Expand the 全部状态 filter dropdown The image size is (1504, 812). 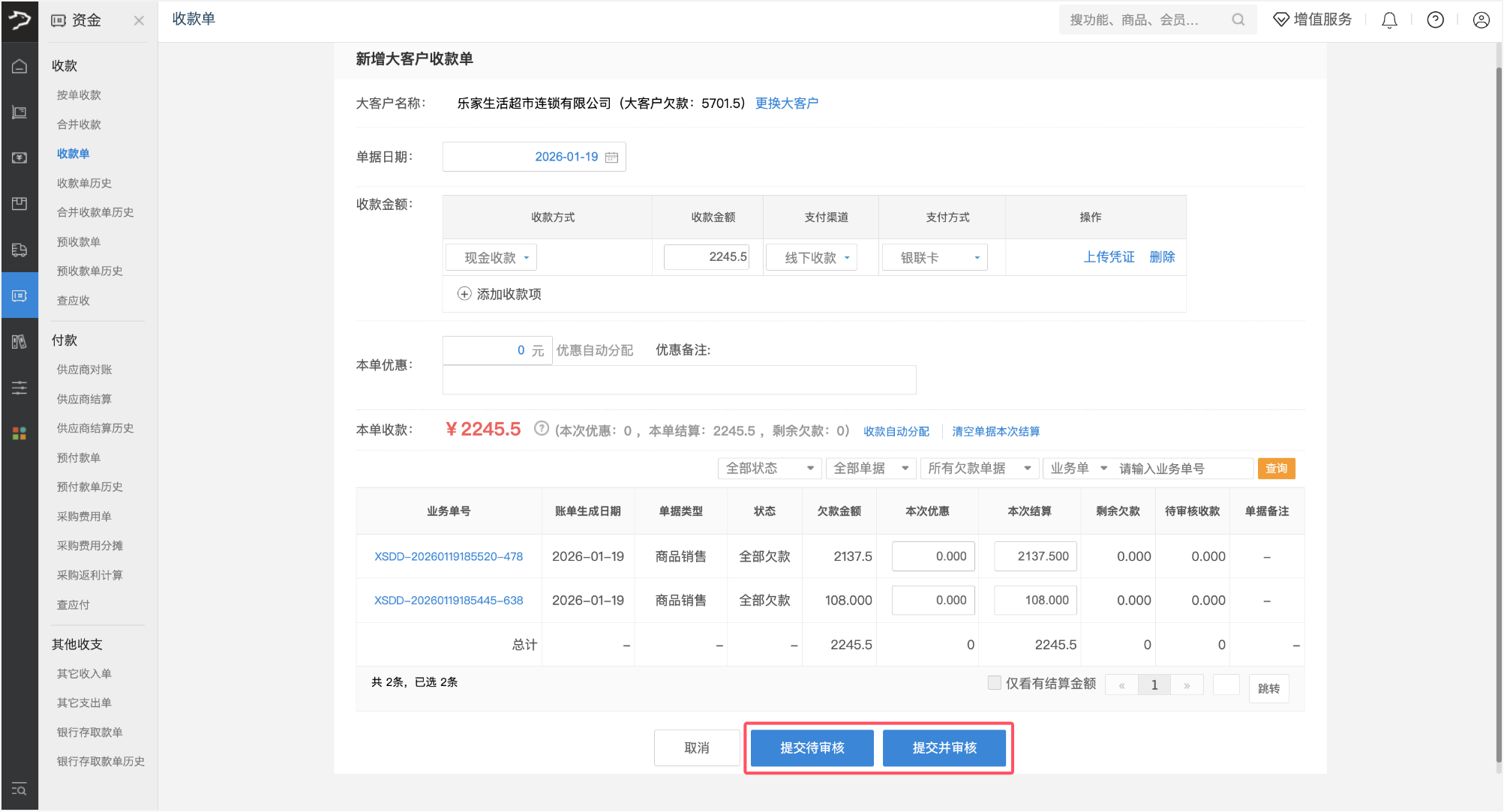[x=770, y=469]
